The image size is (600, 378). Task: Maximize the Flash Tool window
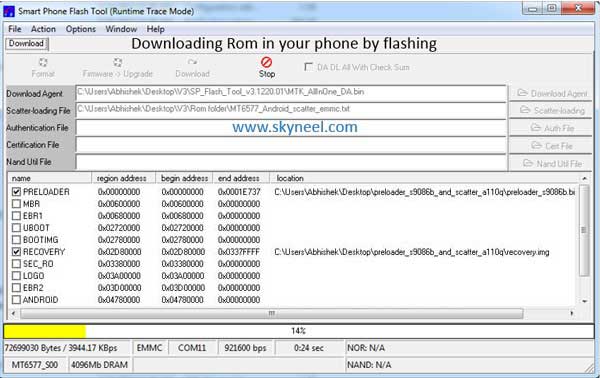552,8
